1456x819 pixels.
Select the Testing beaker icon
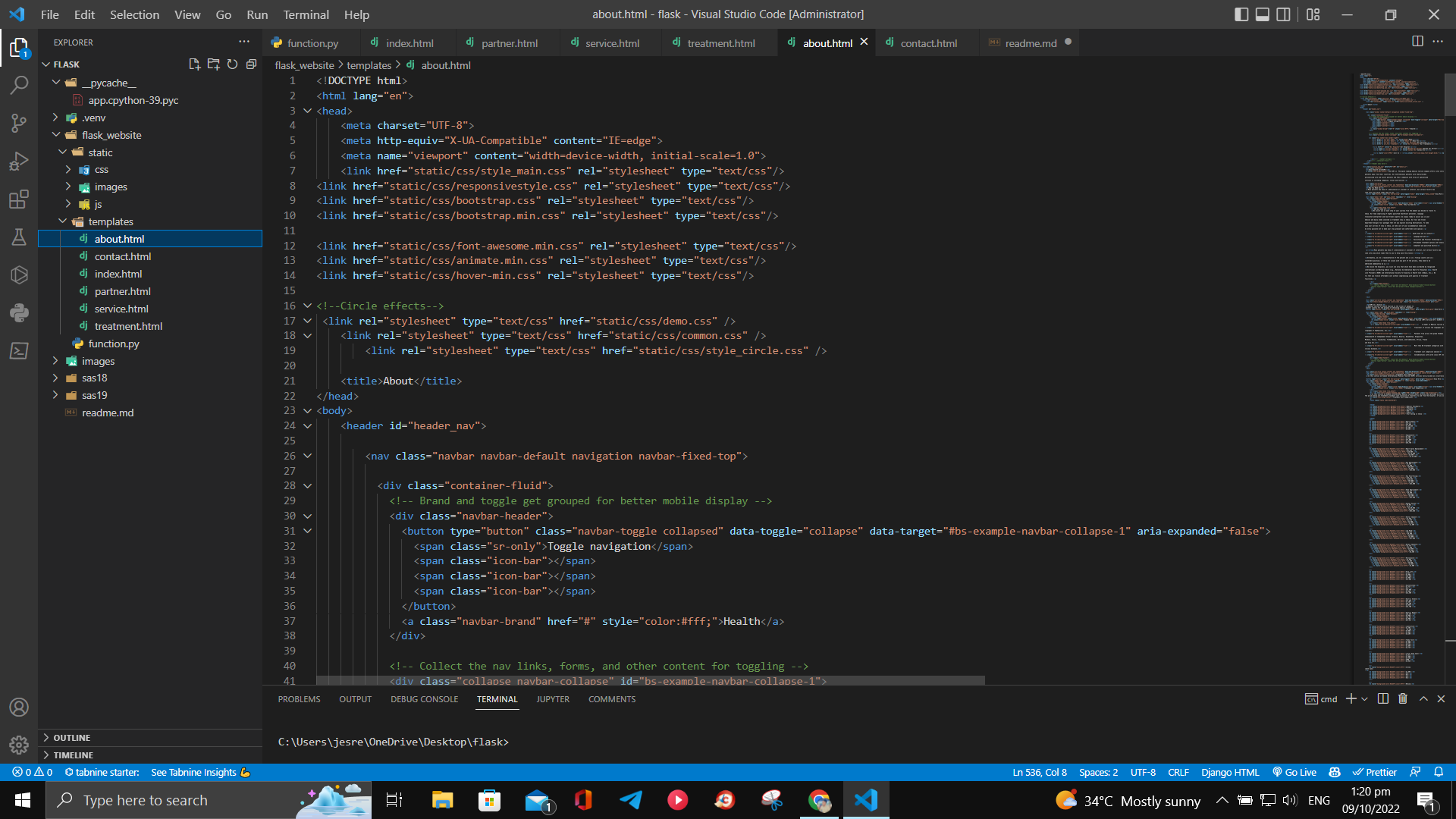19,237
